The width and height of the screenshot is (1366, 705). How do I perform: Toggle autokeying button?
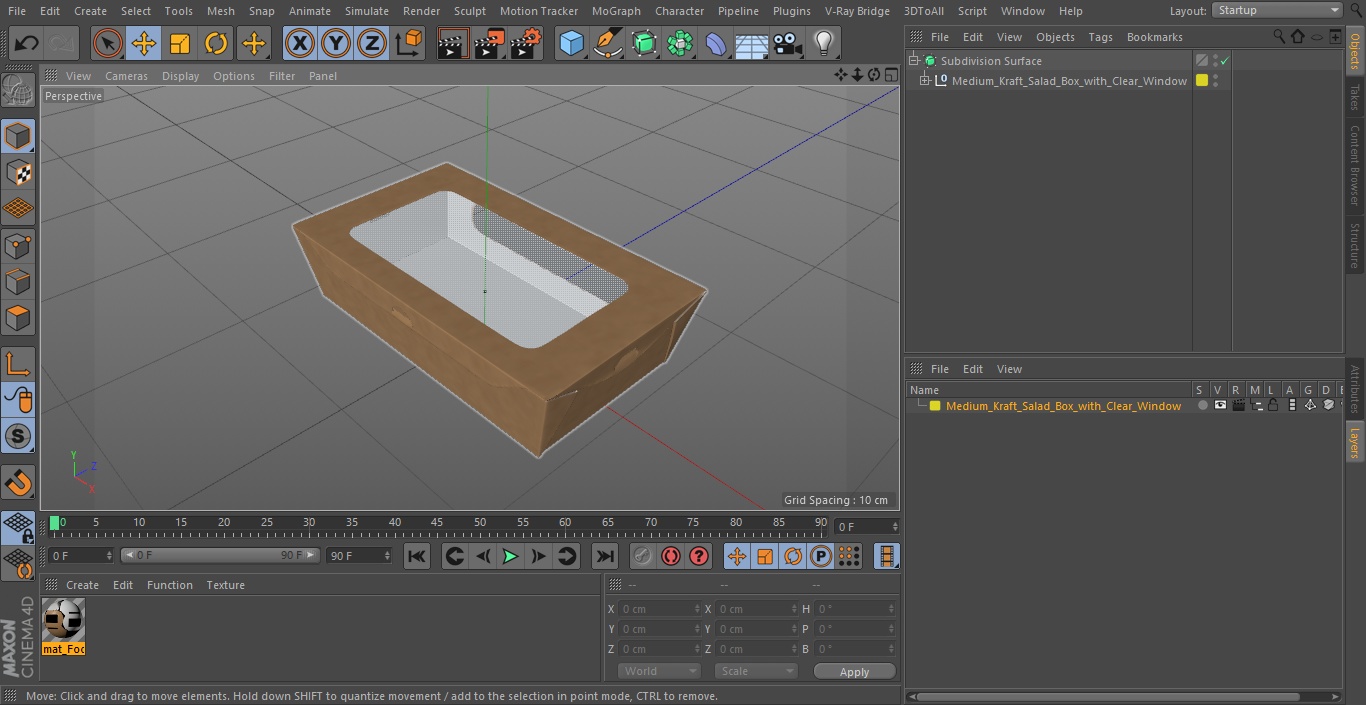(x=671, y=556)
